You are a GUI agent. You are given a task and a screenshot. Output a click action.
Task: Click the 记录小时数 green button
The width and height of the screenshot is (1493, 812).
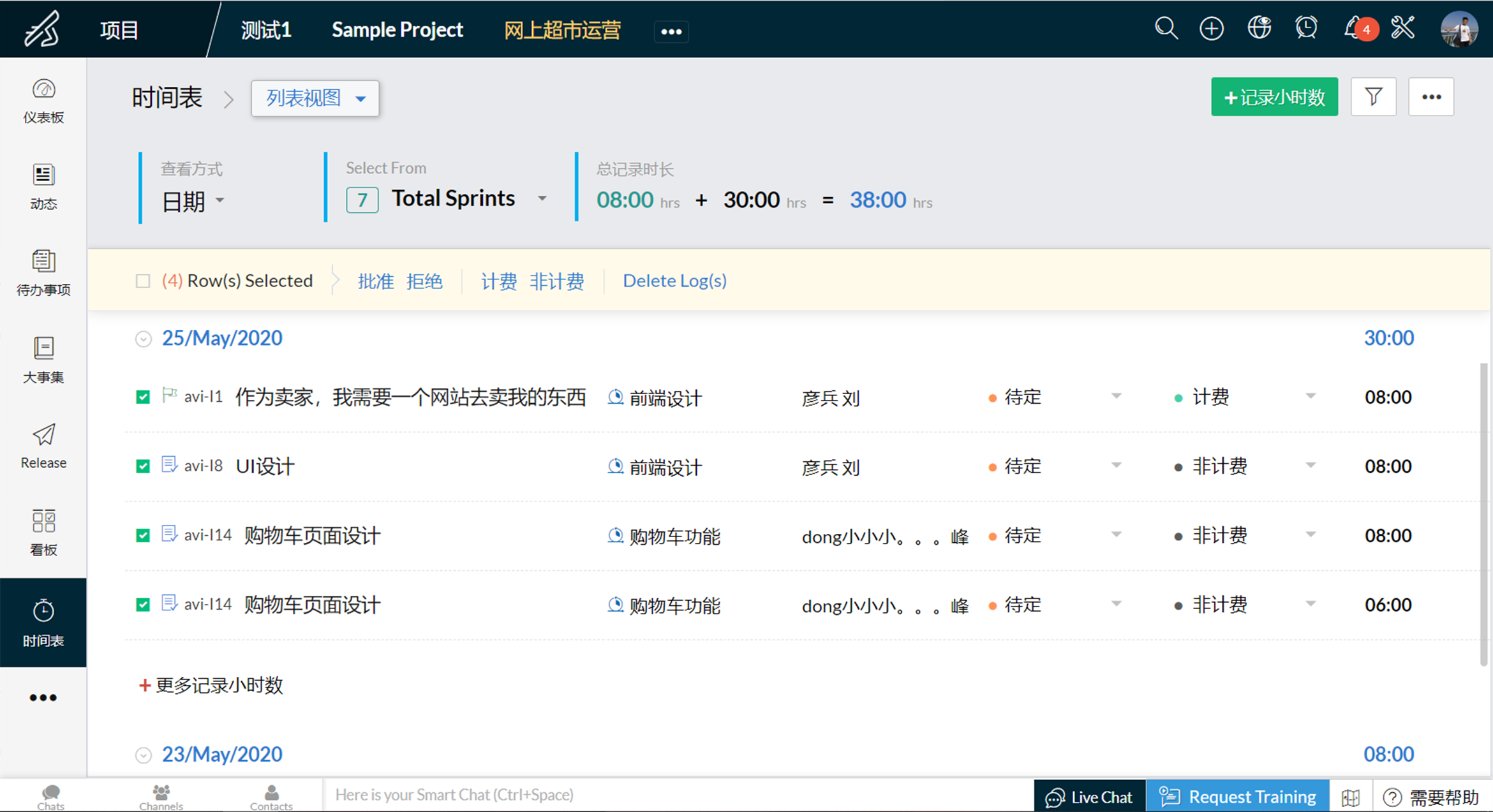[x=1274, y=97]
